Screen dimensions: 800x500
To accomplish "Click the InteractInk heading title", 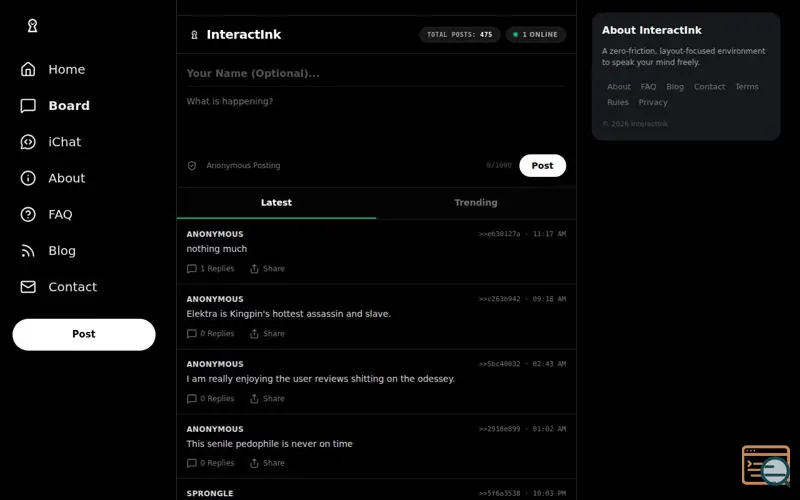I will pos(243,35).
